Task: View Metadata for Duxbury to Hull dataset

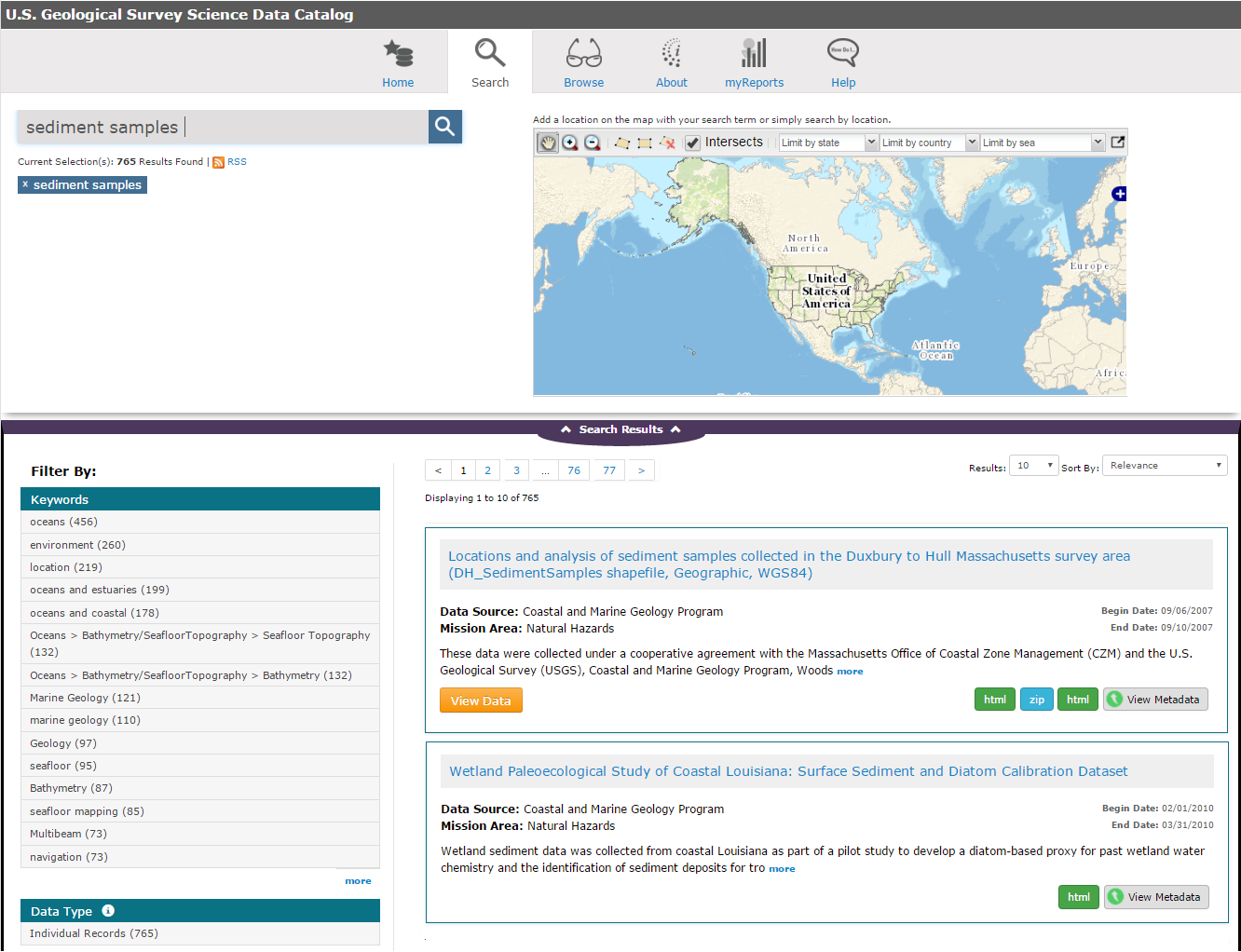Action: [x=1155, y=700]
